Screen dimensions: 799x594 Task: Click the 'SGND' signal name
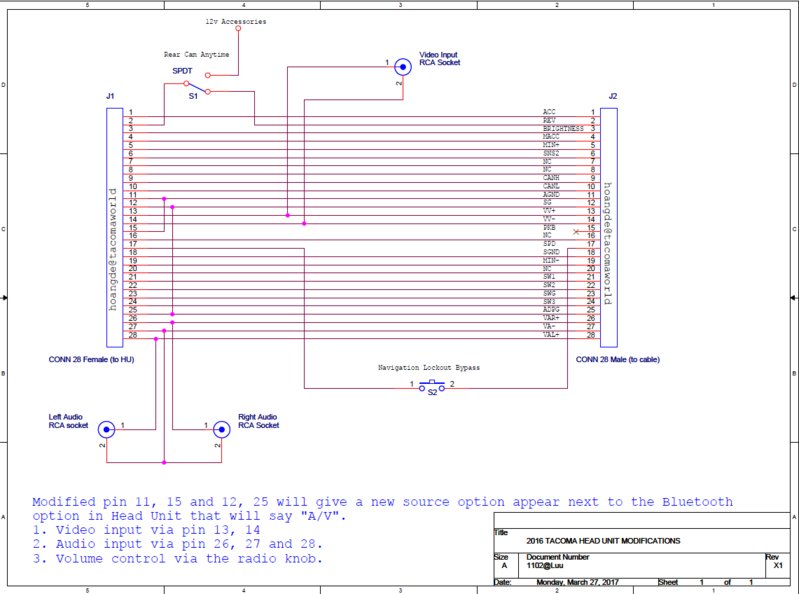tap(551, 252)
